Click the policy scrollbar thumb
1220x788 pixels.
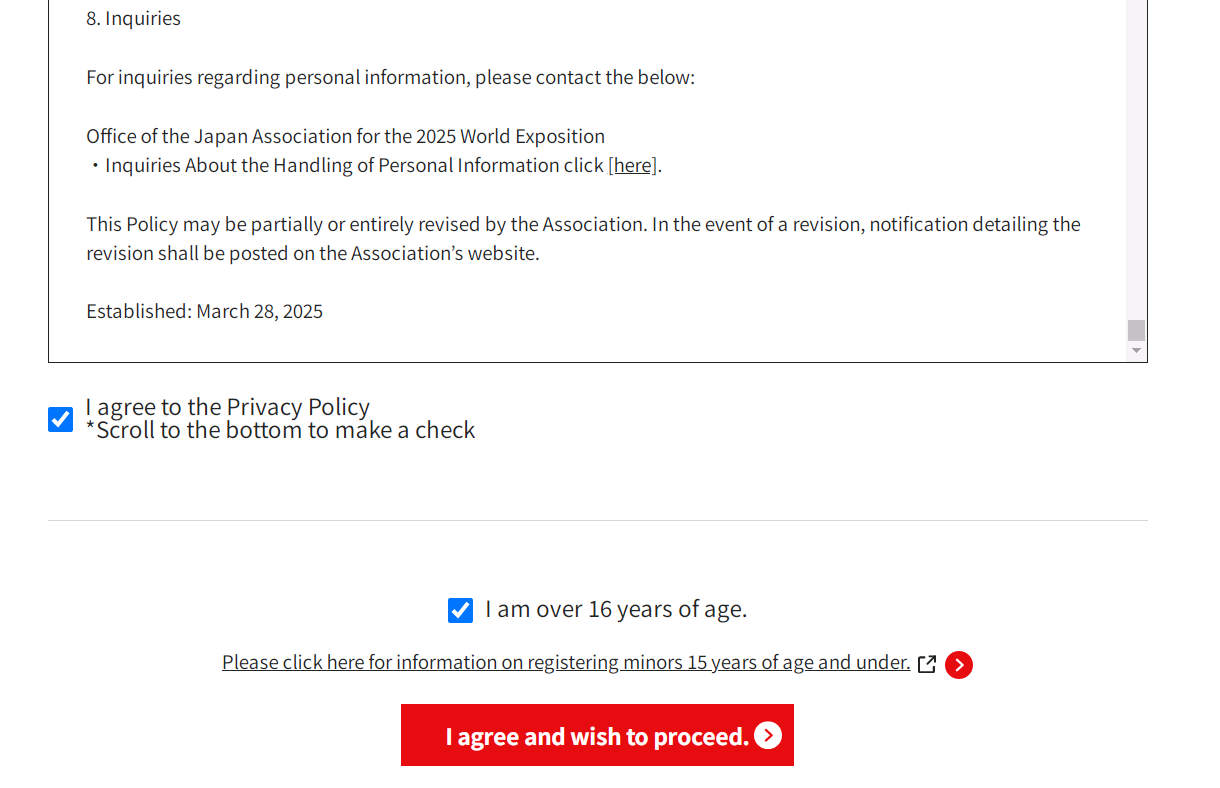point(1136,330)
